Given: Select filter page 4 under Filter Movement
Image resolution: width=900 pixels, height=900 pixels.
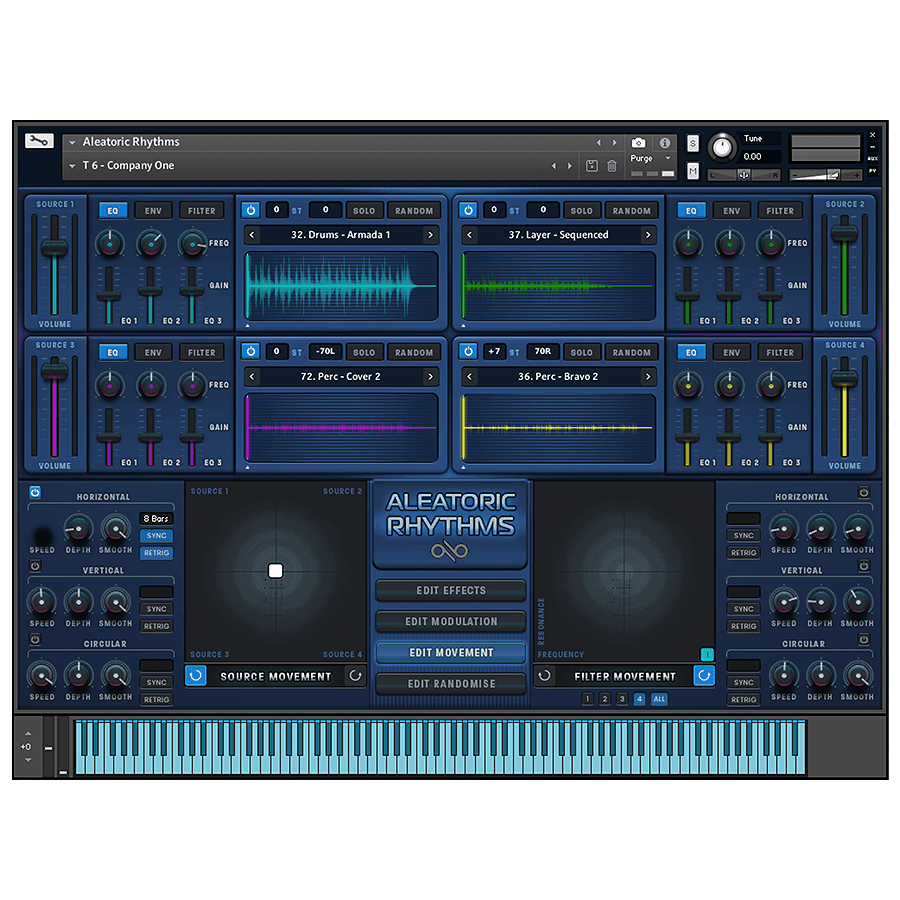Looking at the screenshot, I should pos(640,700).
